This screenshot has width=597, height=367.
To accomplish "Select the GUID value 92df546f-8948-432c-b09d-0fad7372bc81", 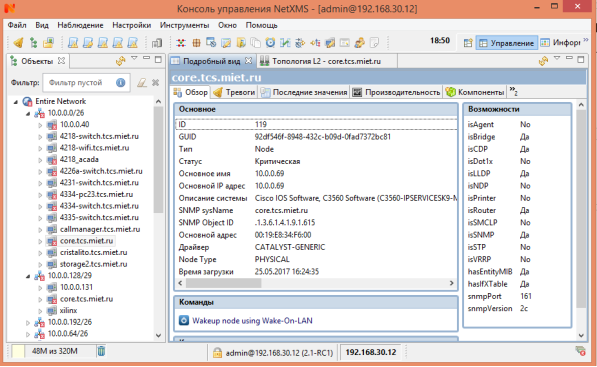I will pyautogui.click(x=322, y=137).
